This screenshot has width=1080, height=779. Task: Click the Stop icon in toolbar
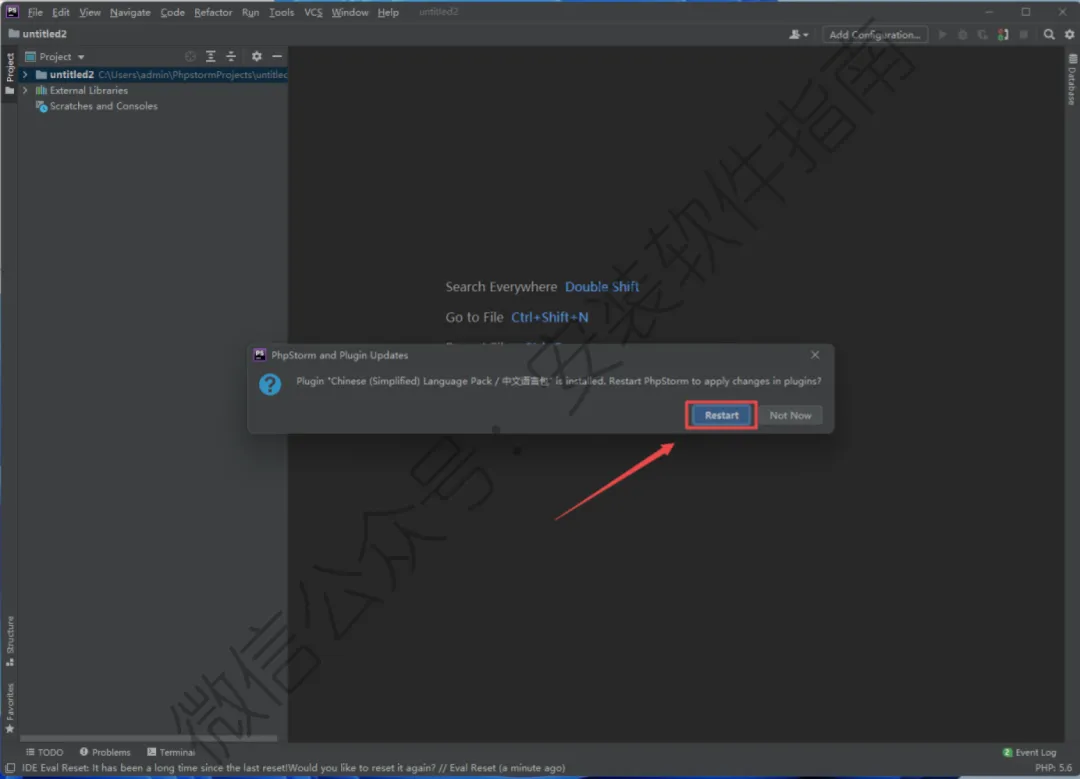(1024, 34)
